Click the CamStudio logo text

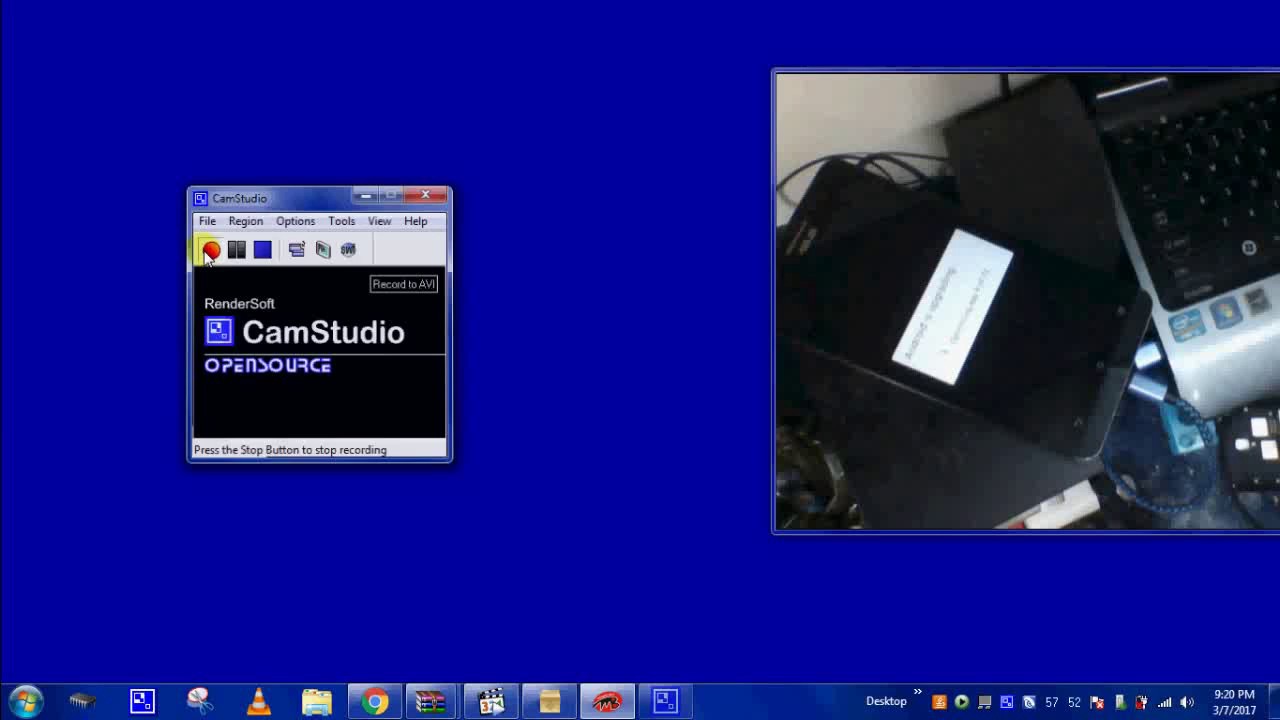(x=323, y=332)
